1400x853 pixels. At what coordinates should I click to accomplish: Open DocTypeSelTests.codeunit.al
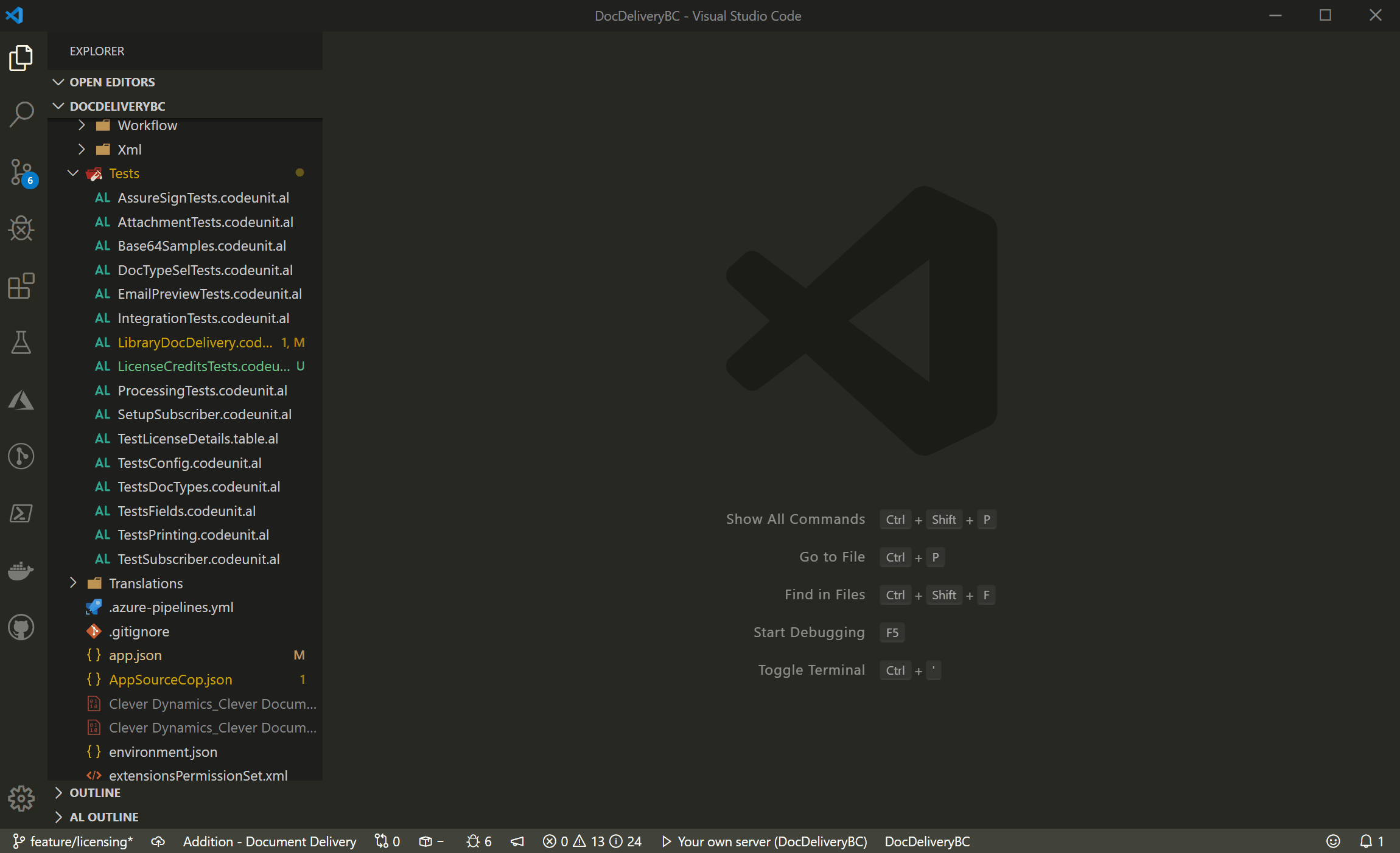185,270
